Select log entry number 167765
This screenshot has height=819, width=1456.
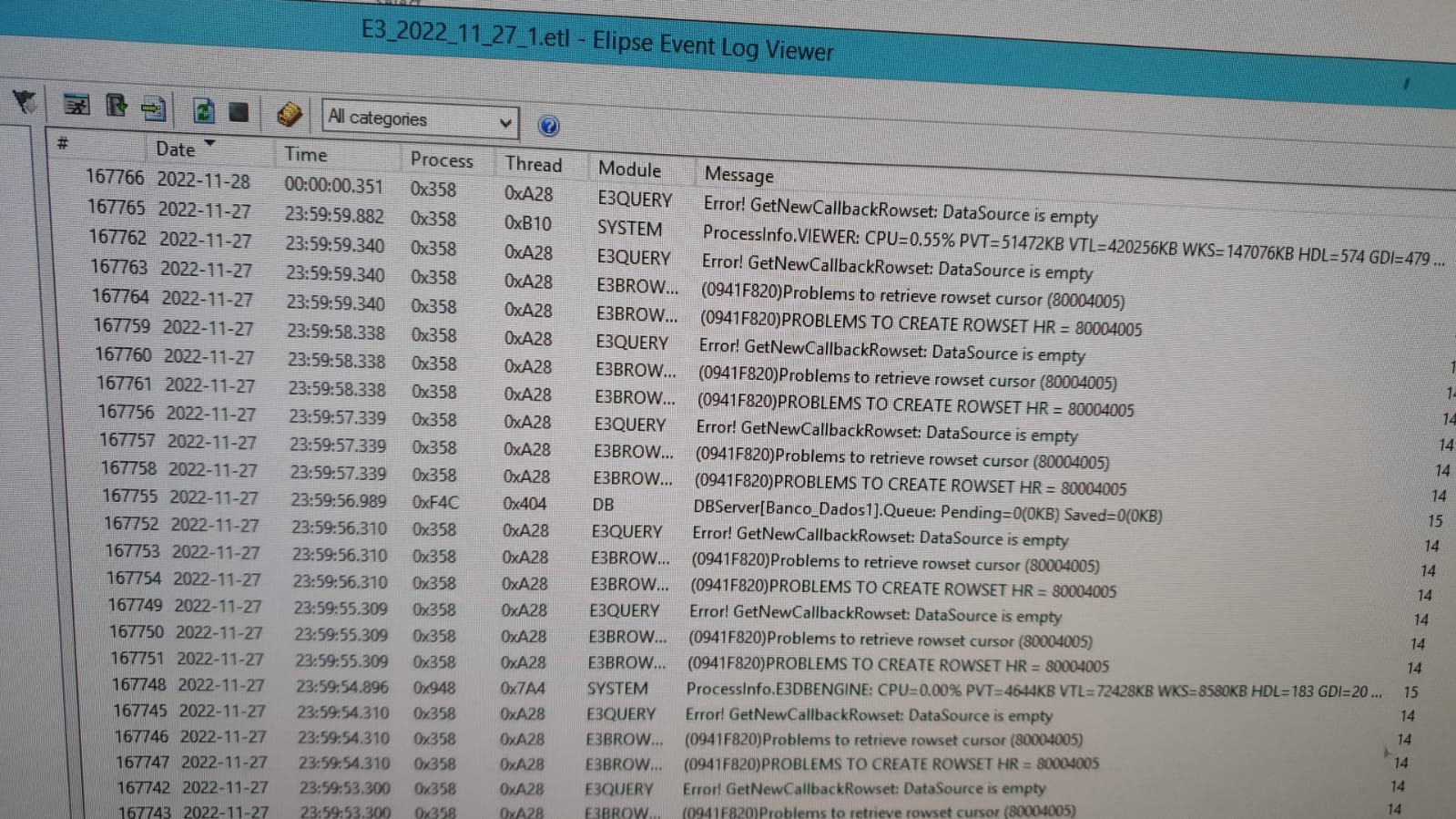point(117,207)
